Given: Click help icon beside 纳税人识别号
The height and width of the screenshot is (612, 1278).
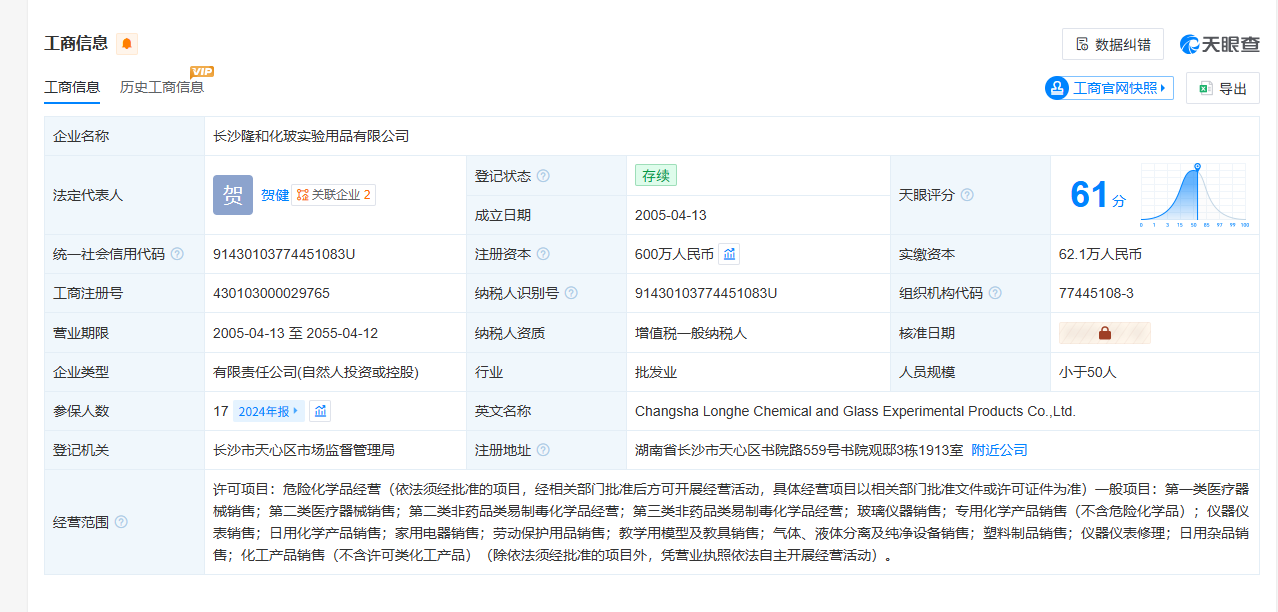Looking at the screenshot, I should 571,293.
